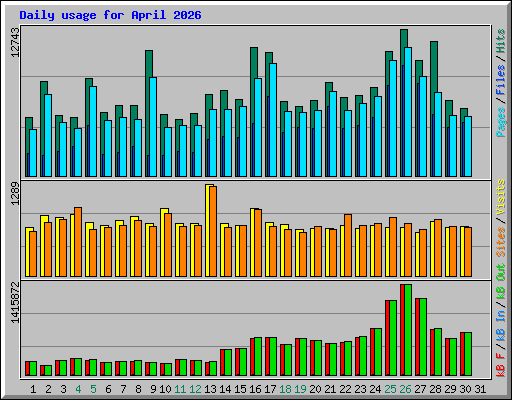Viewport: 512px width, 400px height.
Task: Click the green kB Out bar for day 27
Action: (x=423, y=337)
